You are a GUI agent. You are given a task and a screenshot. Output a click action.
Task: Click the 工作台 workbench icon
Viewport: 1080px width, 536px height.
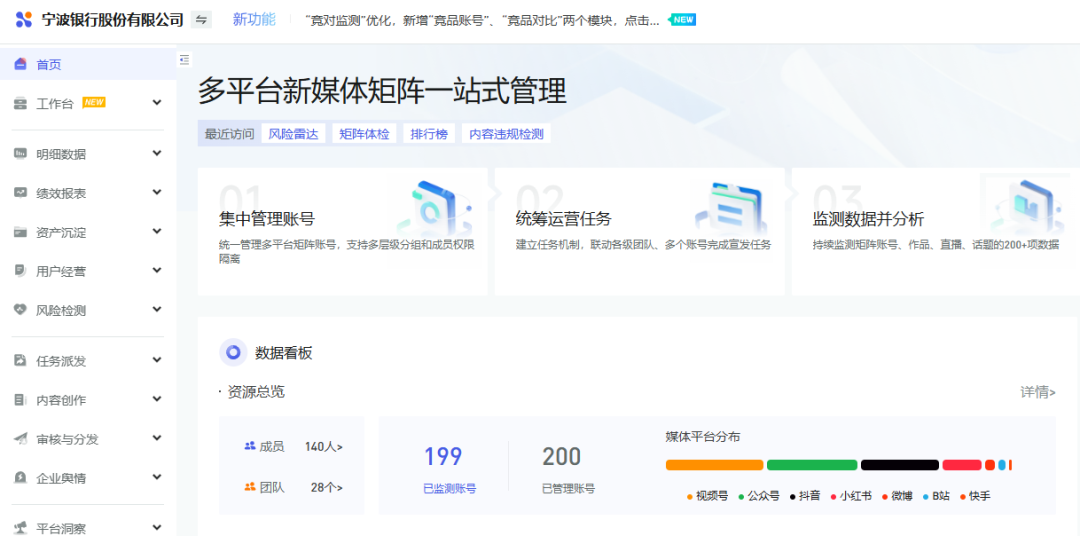point(20,103)
